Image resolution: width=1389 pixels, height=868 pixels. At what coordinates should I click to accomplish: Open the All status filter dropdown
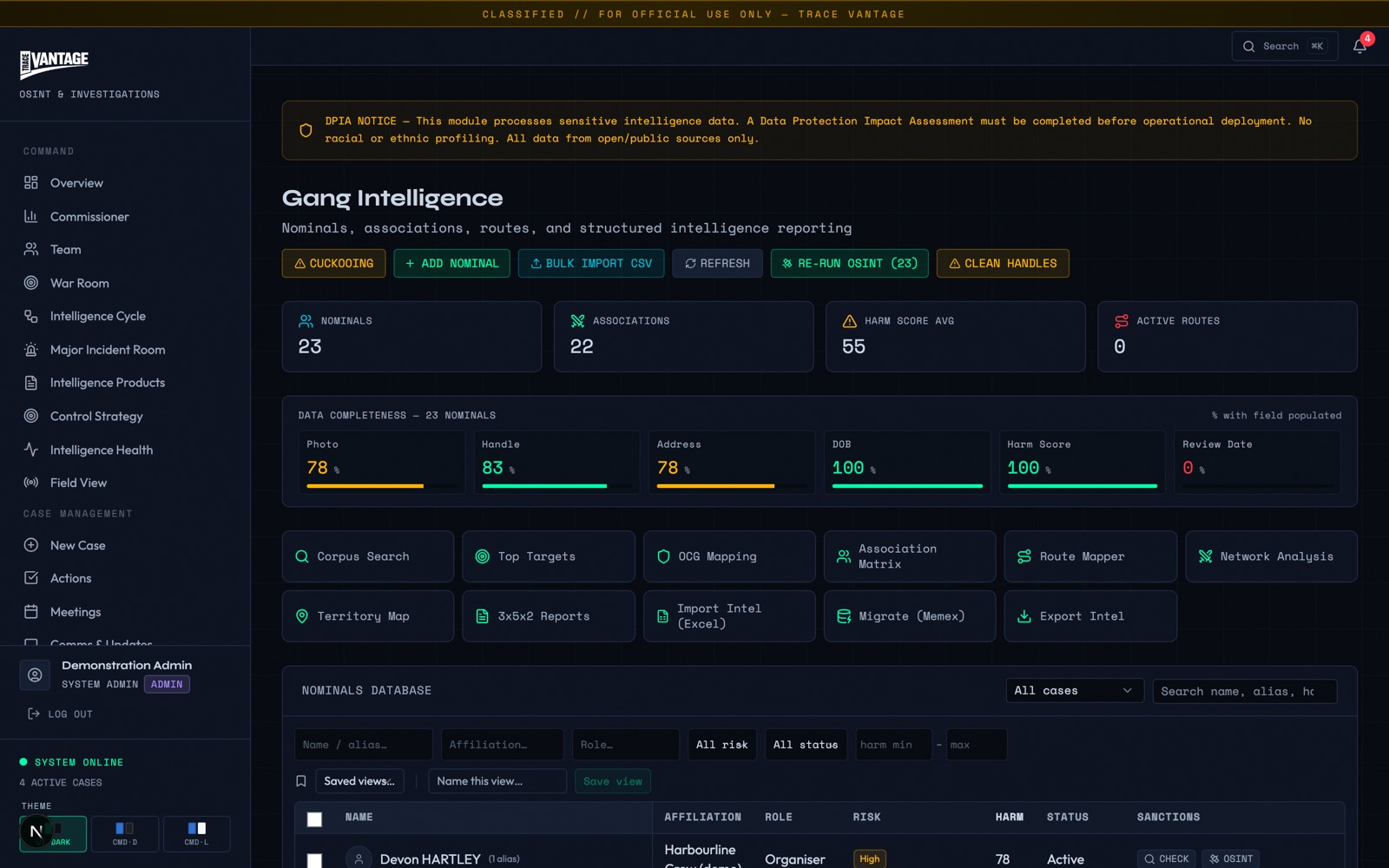[806, 745]
